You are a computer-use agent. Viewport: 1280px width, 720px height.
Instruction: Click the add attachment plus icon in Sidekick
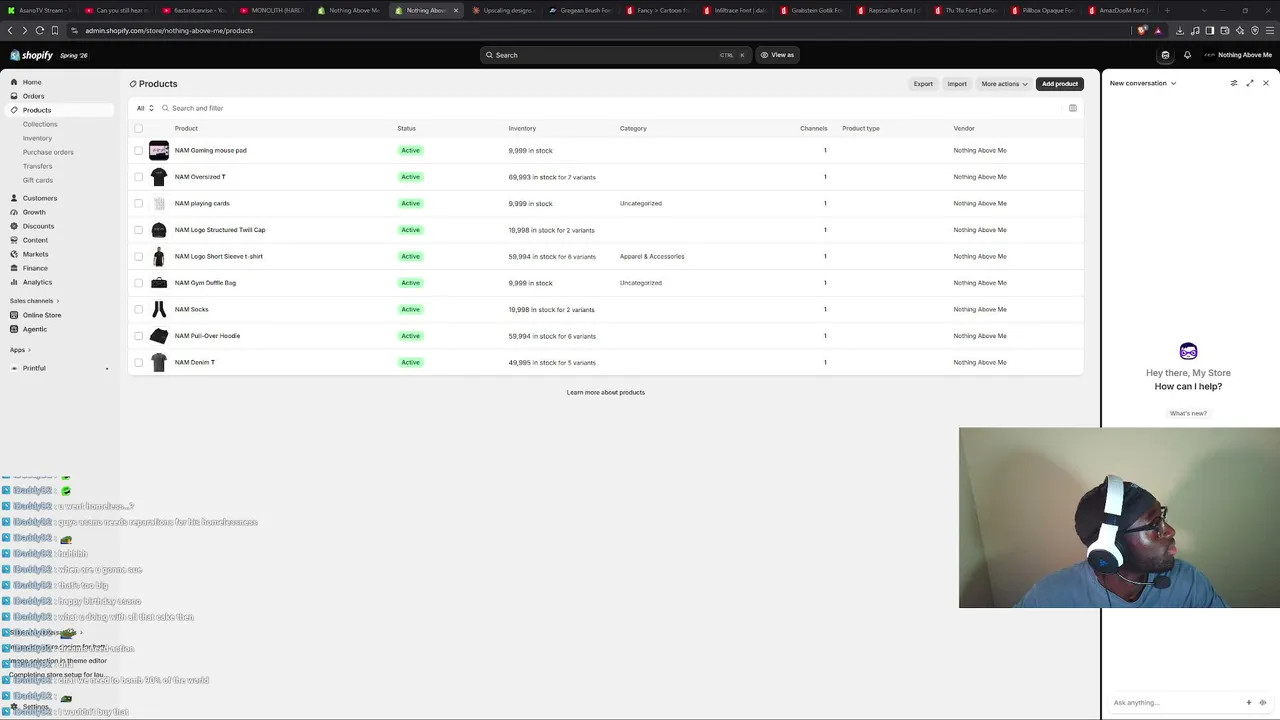pos(1248,702)
